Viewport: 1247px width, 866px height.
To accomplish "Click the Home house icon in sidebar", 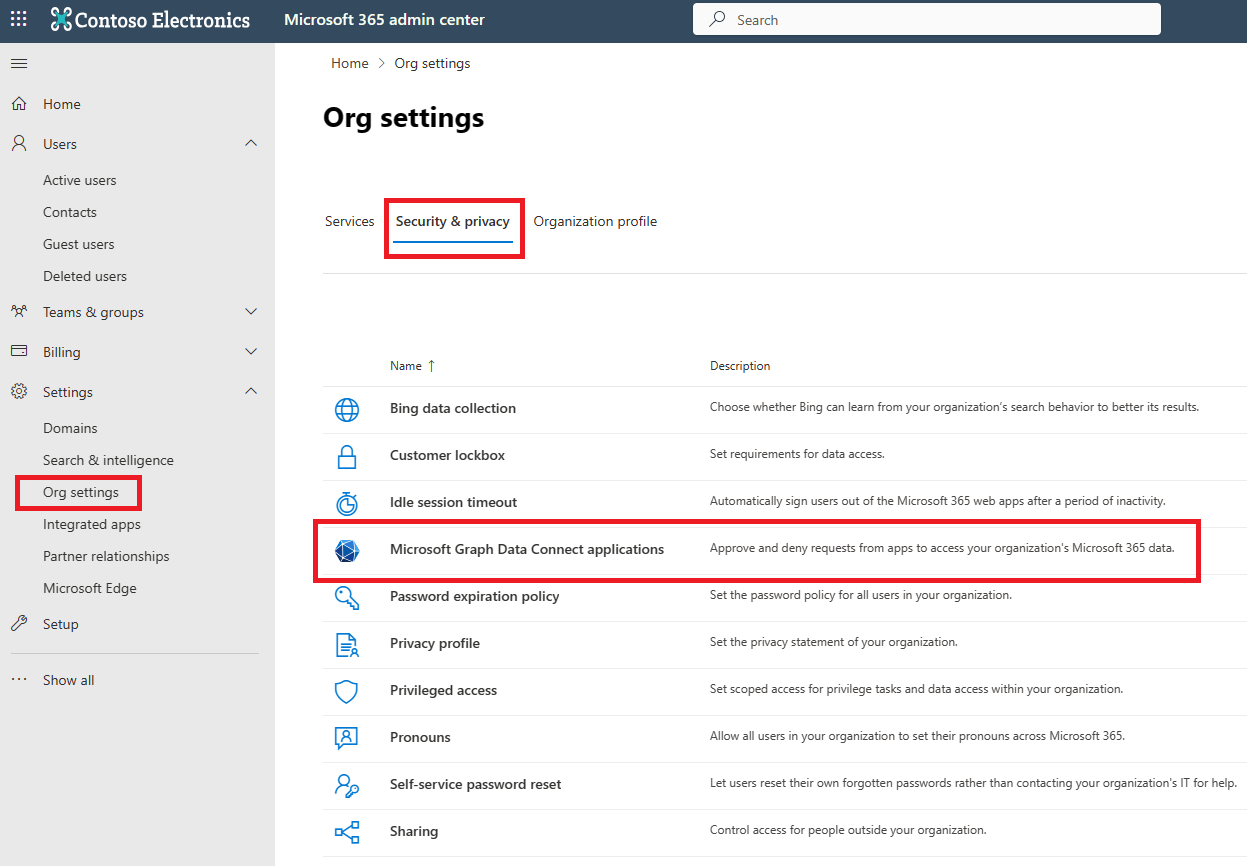I will pos(19,104).
